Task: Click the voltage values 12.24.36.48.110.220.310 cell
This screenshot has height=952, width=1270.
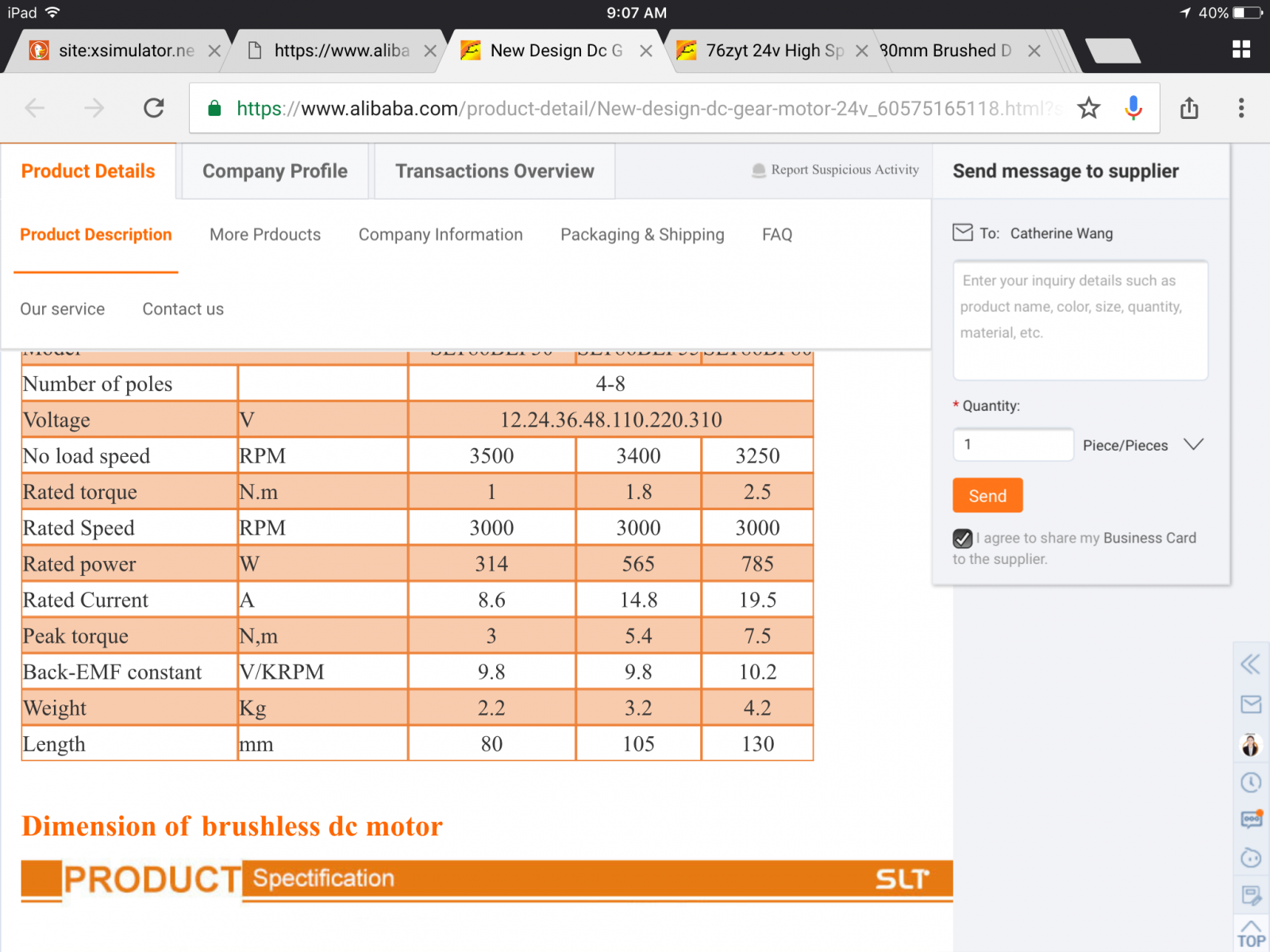Action: pos(611,420)
